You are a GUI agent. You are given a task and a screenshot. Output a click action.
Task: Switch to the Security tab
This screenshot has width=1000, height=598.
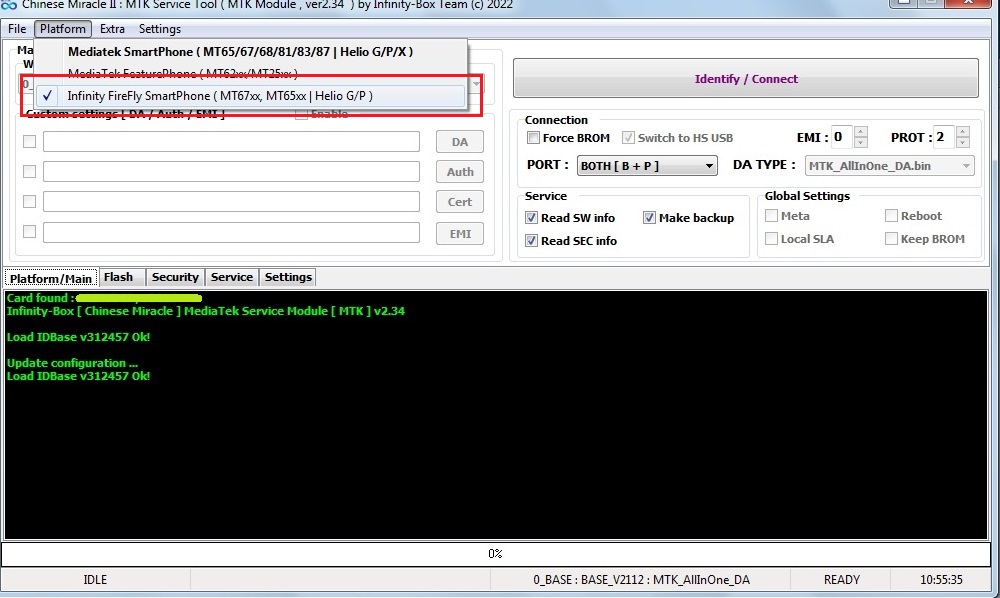175,277
